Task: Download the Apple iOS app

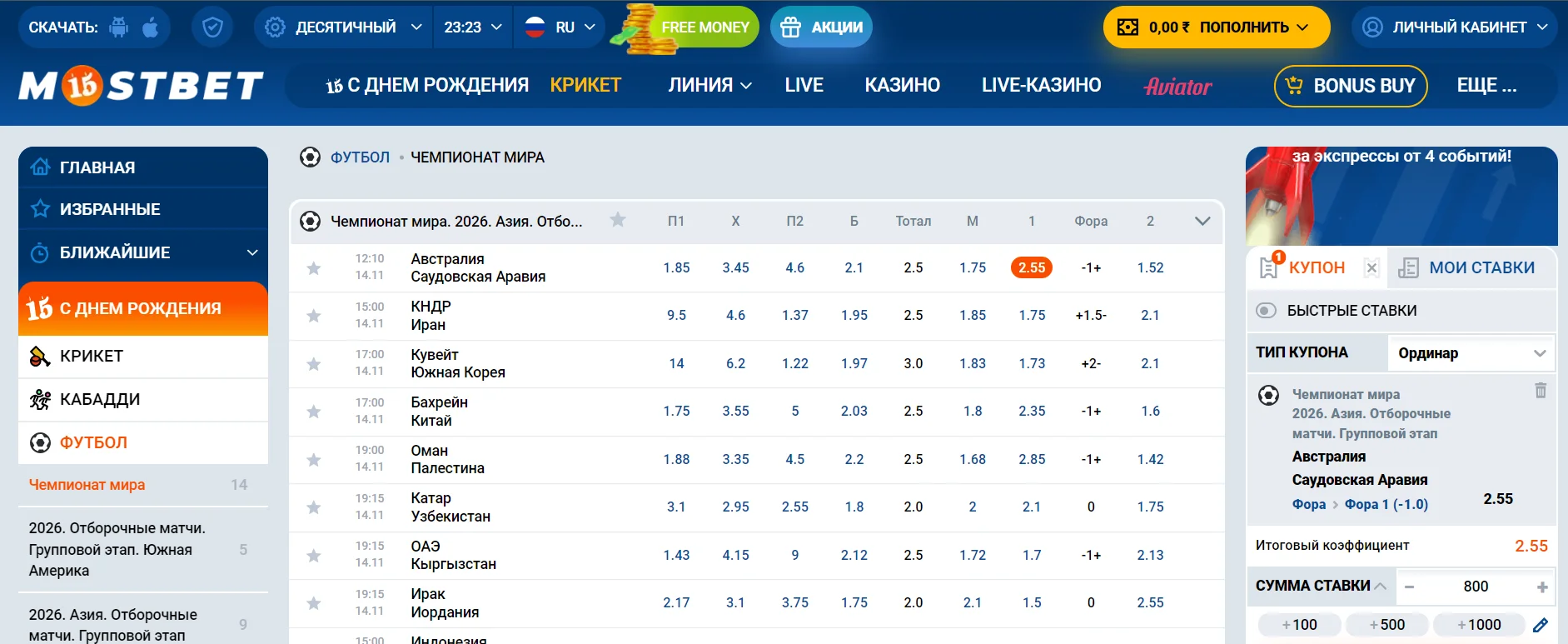Action: [x=151, y=27]
